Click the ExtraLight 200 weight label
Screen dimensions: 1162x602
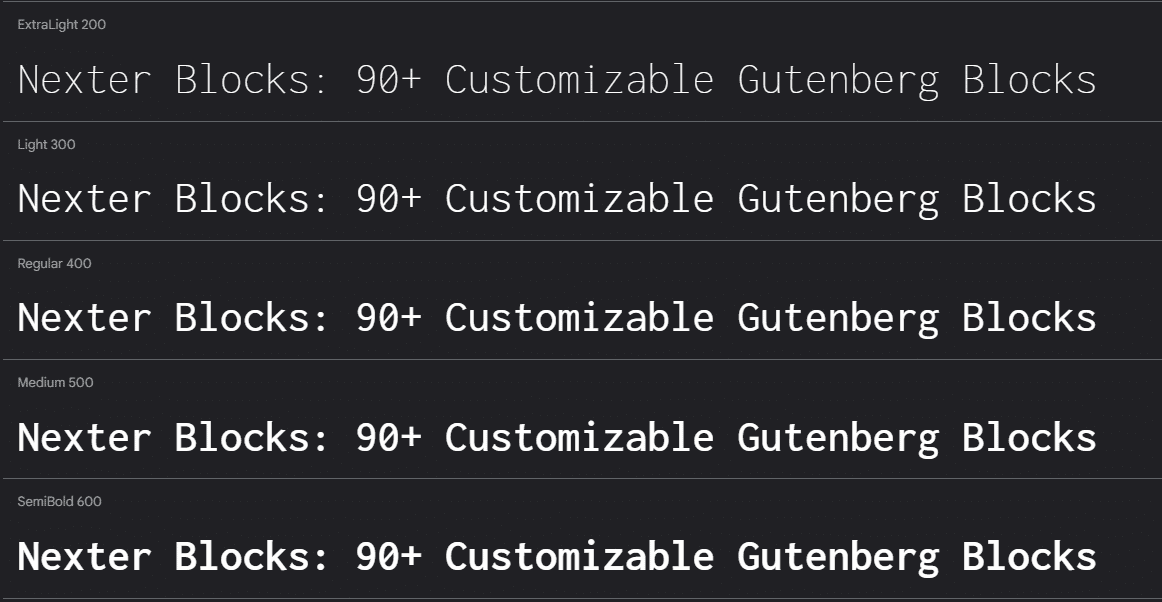(61, 25)
